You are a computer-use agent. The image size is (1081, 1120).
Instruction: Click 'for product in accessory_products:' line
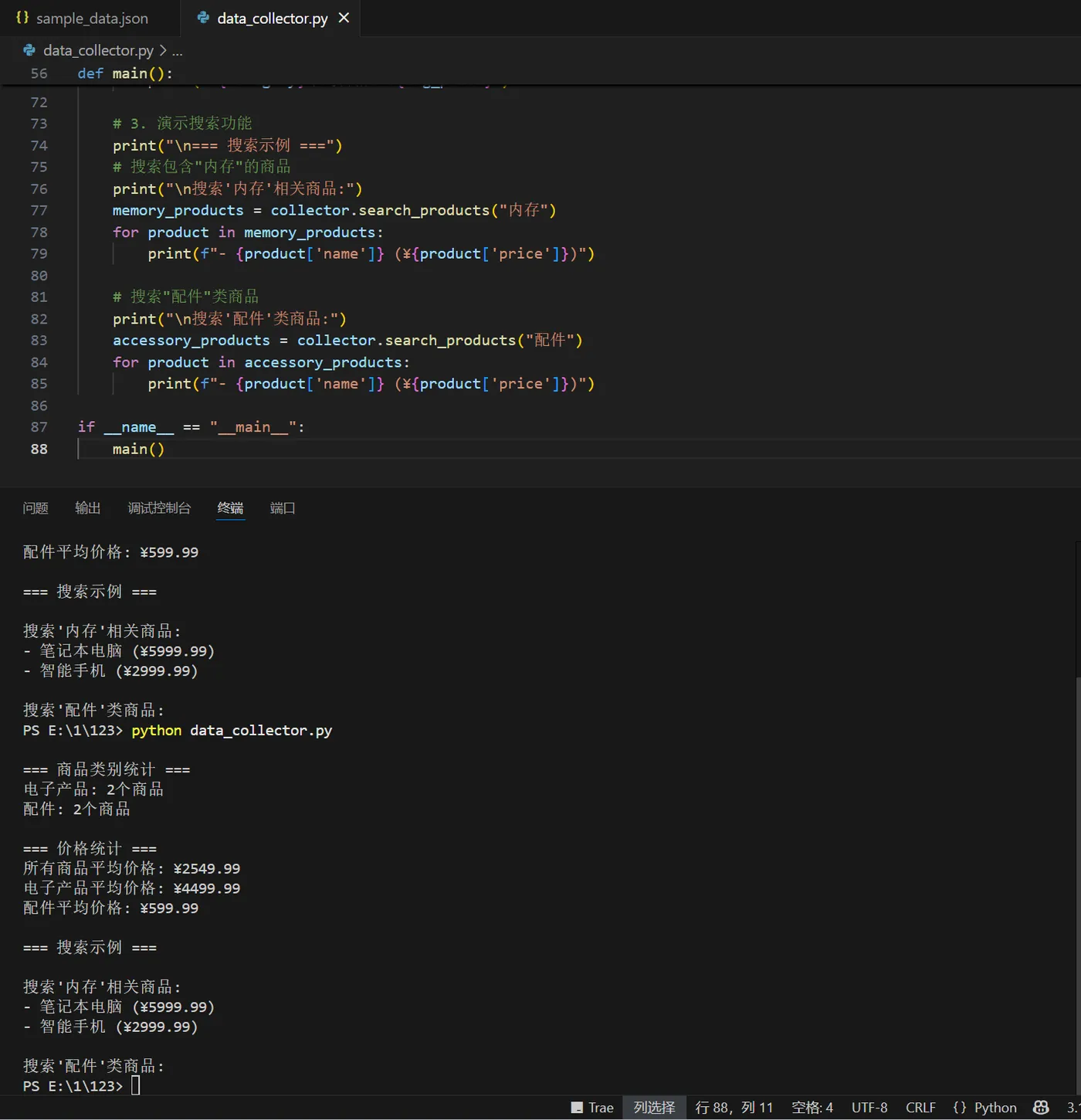[x=261, y=362]
